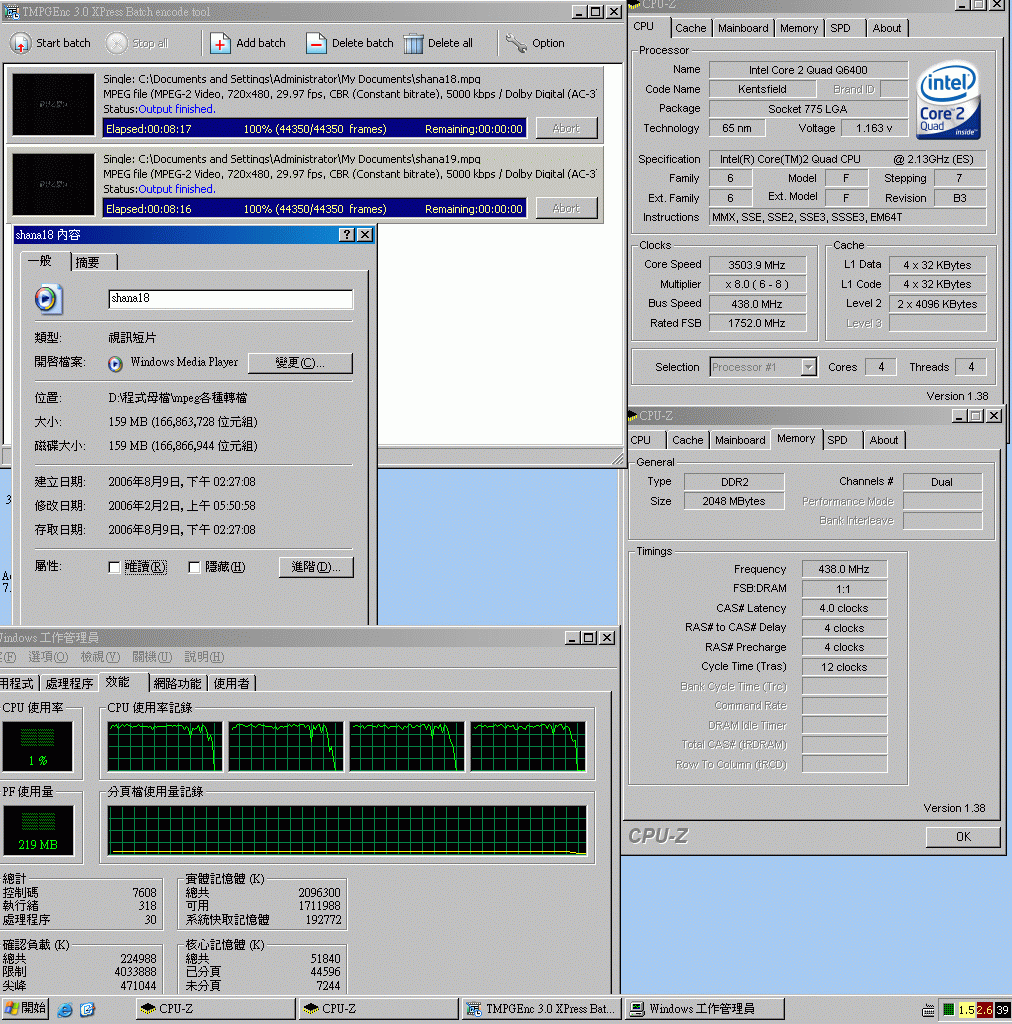Toggle the read-only (唯讀) checkbox

pos(114,568)
